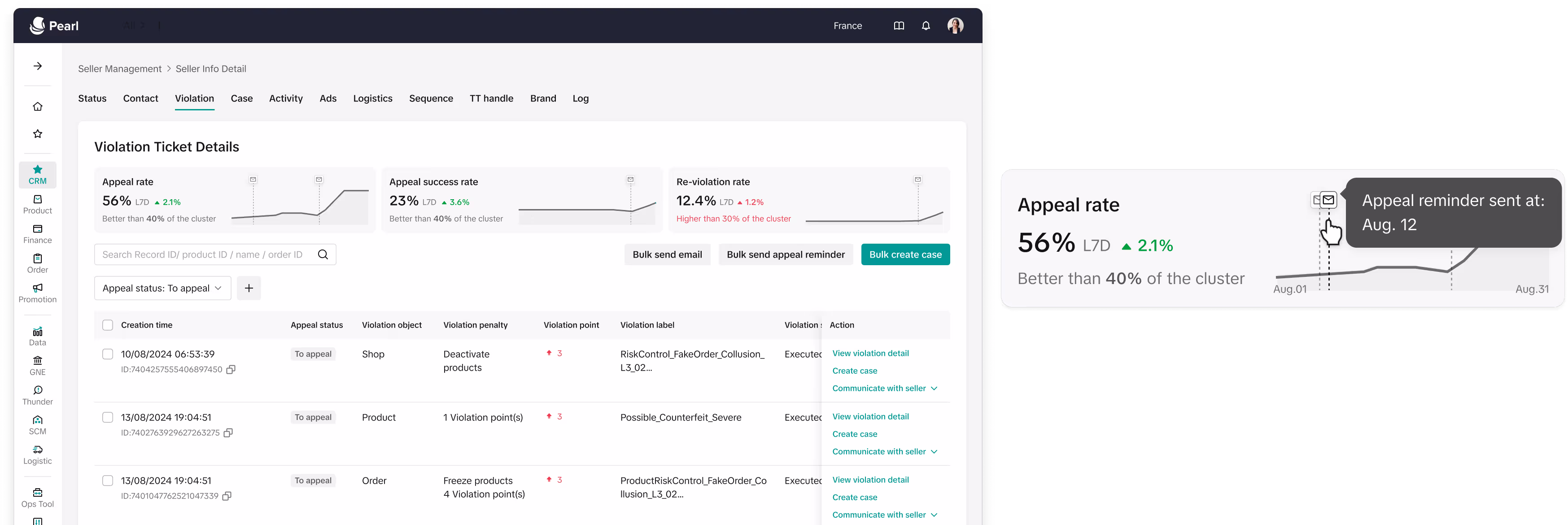Open the Appeal status: To appeal dropdown
Viewport: 1568px width, 525px height.
[x=162, y=288]
